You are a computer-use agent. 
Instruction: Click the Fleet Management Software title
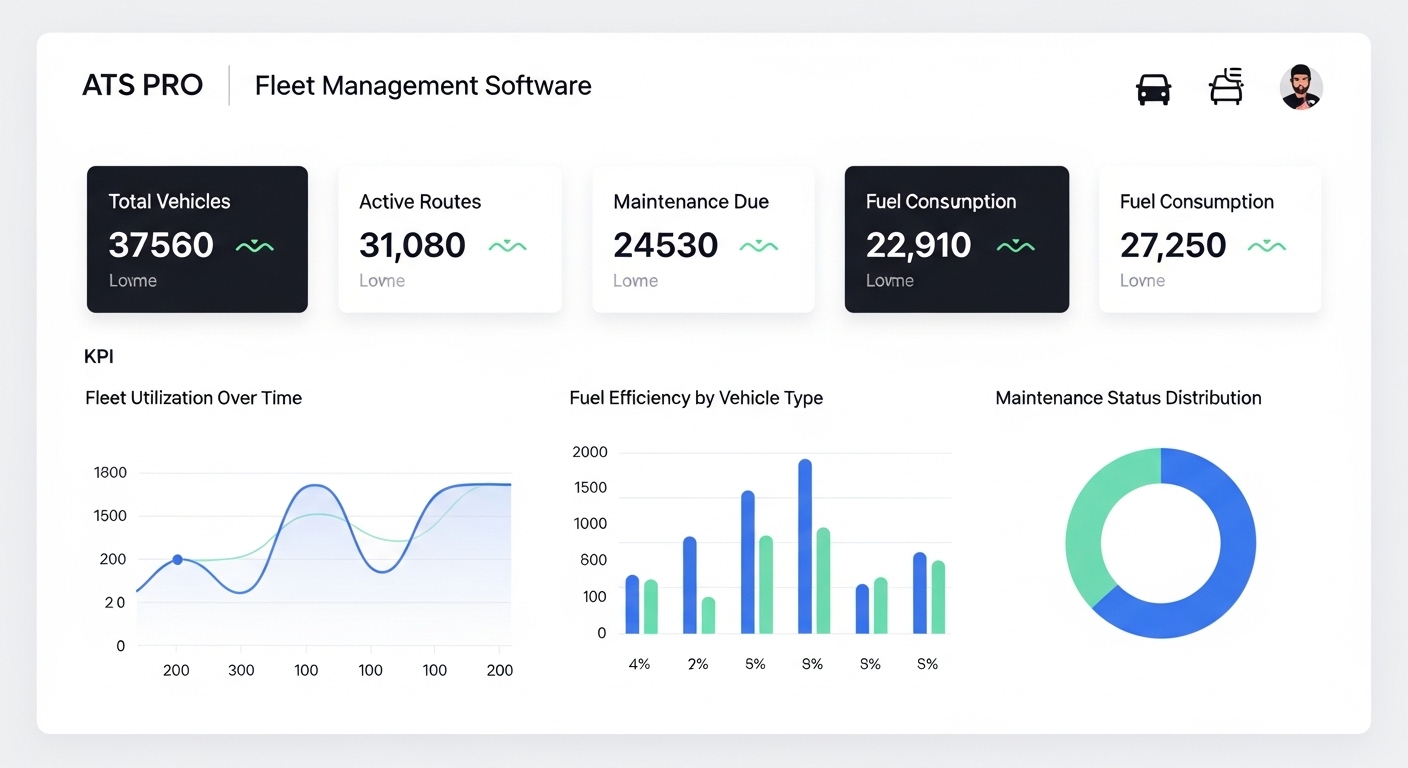click(x=423, y=86)
